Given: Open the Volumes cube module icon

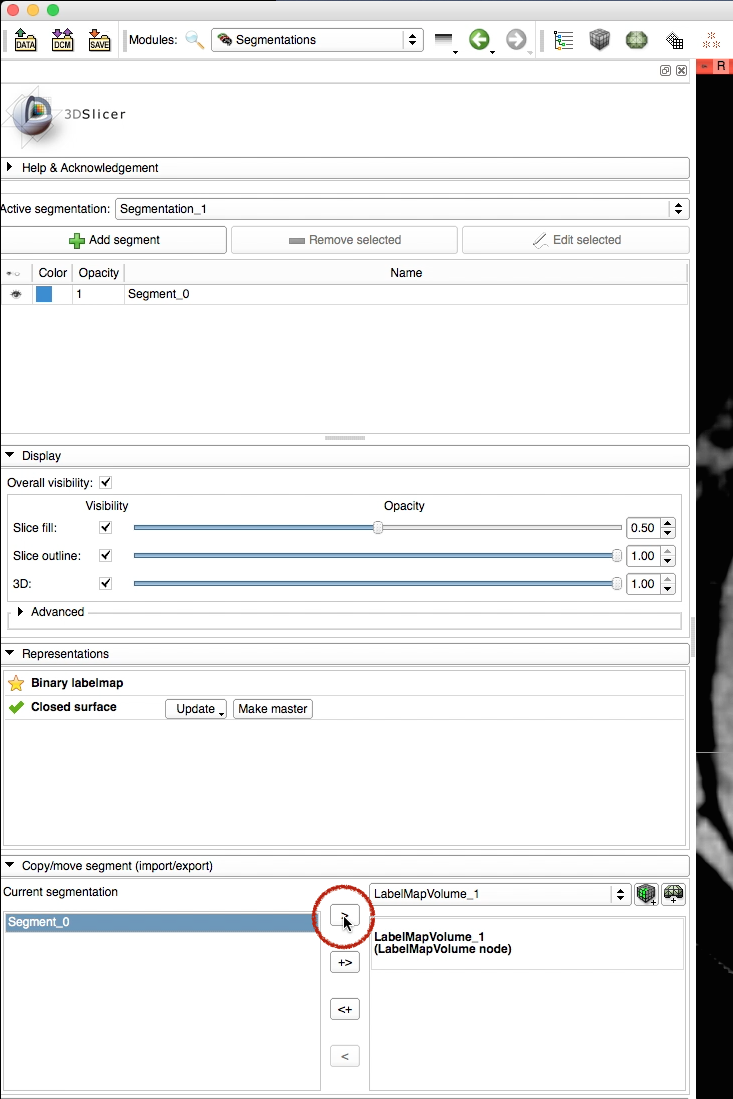Looking at the screenshot, I should (x=599, y=40).
